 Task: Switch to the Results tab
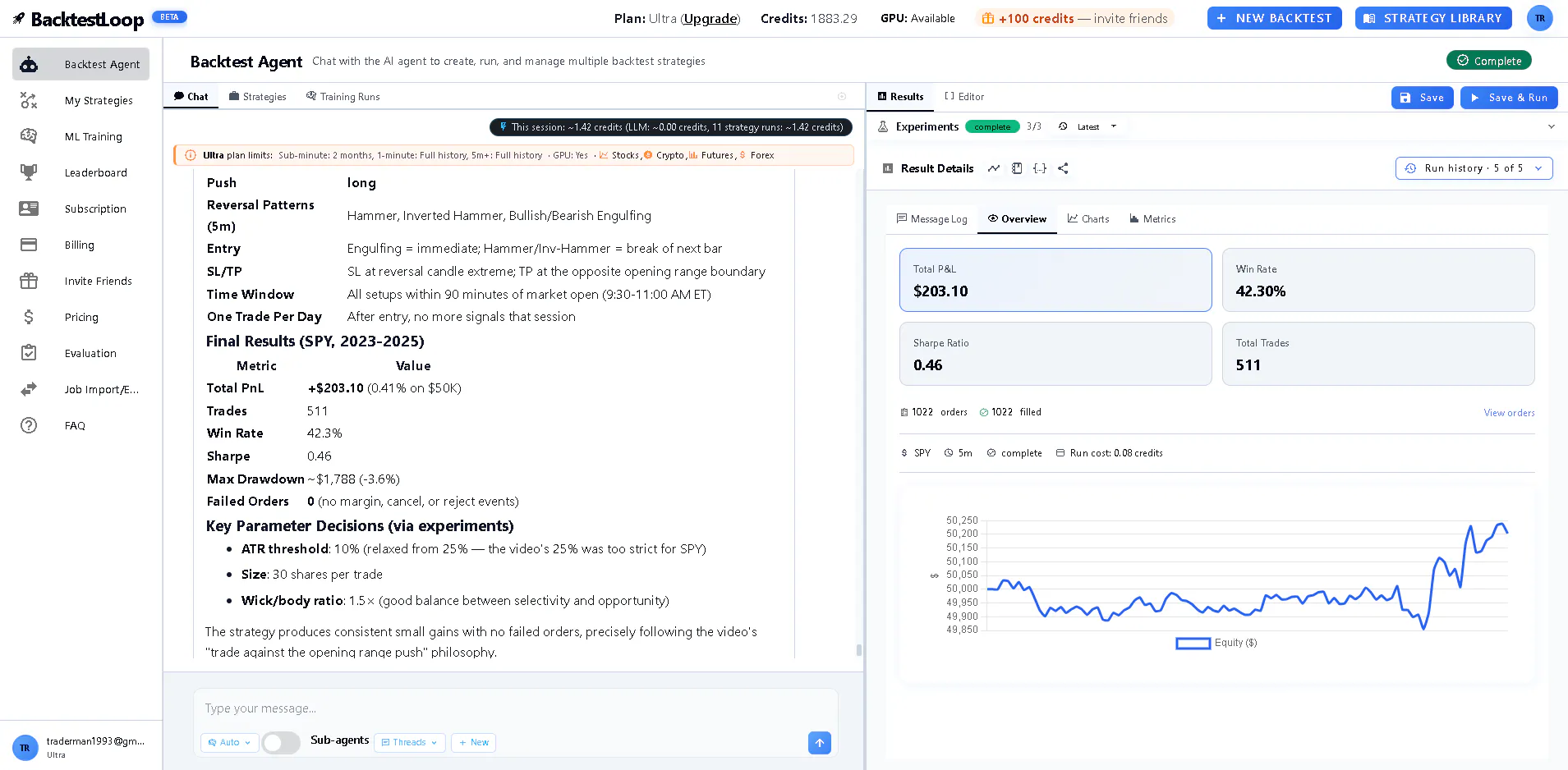[900, 96]
